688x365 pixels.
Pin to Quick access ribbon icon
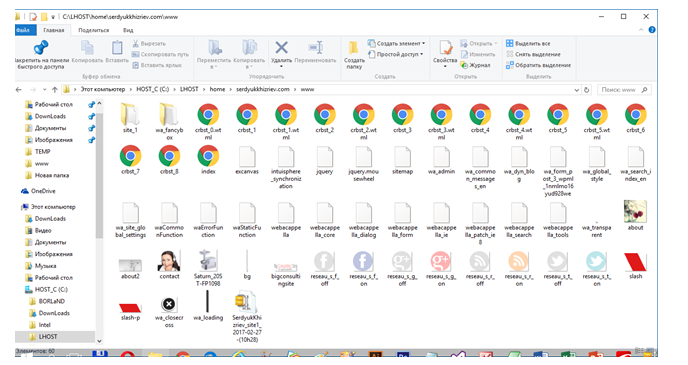[41, 48]
